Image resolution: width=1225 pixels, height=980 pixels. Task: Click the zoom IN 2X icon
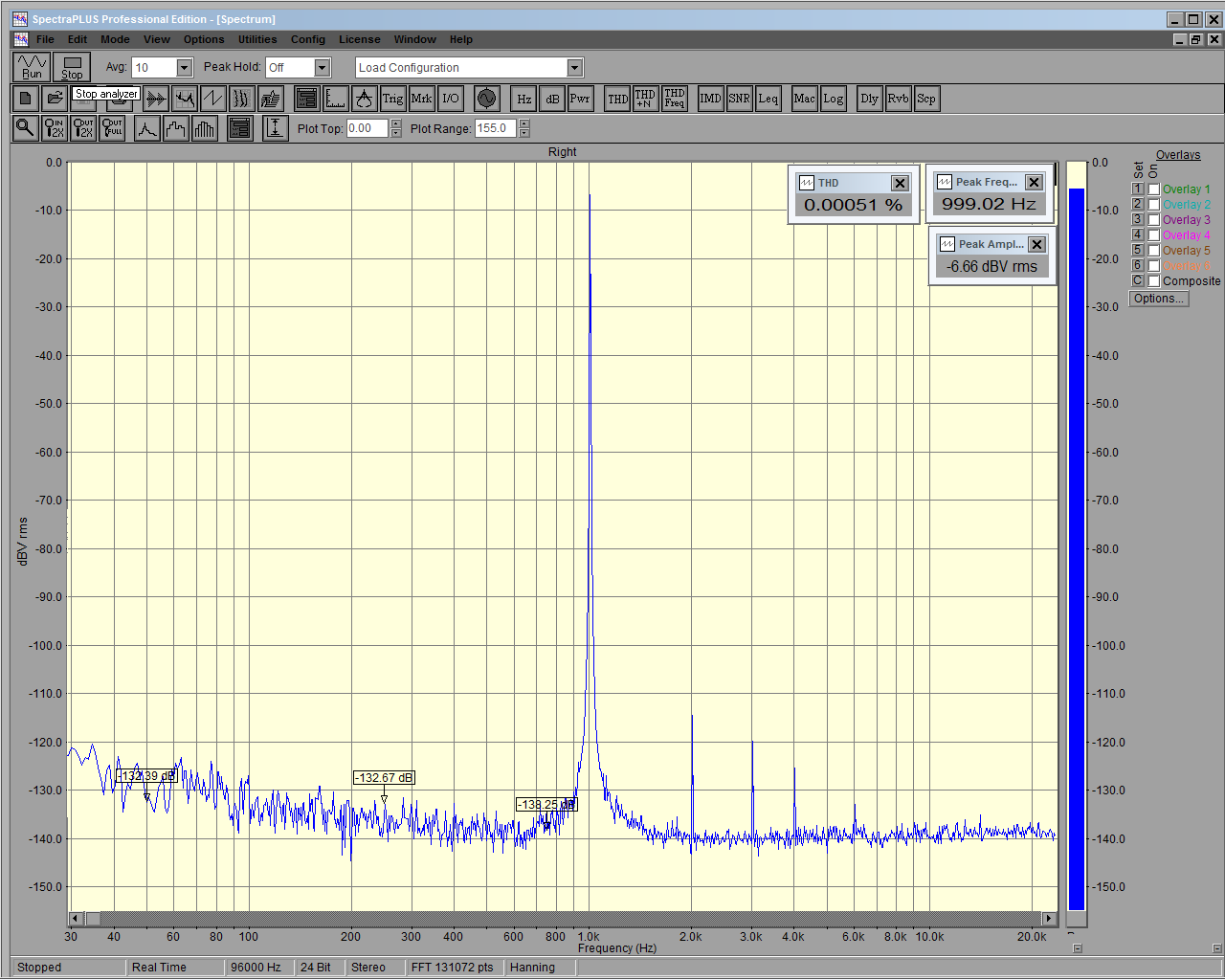coord(55,127)
